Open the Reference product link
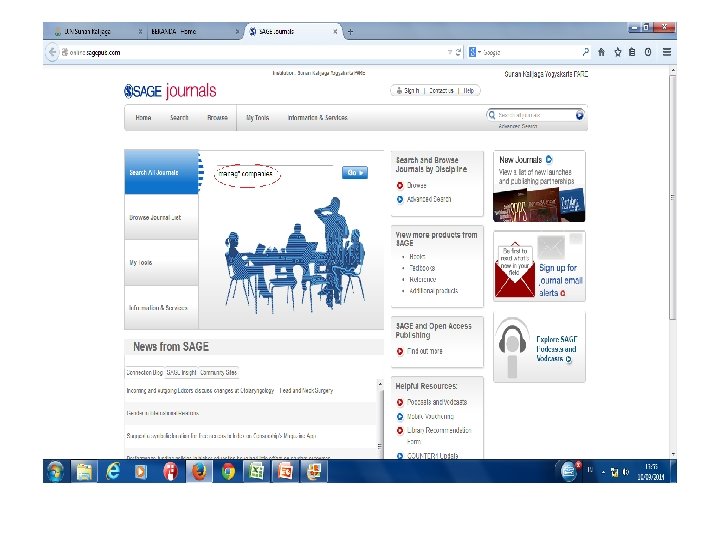 click(422, 280)
